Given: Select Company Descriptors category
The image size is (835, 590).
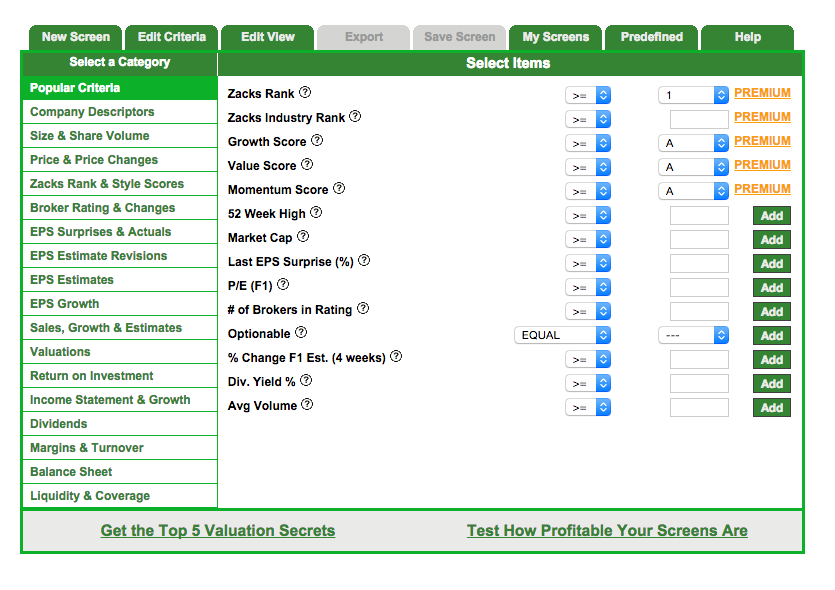Looking at the screenshot, I should [x=120, y=112].
